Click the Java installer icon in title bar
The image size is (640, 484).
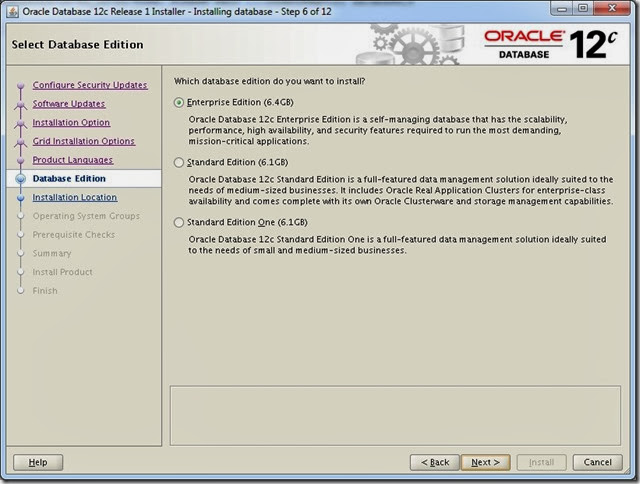pyautogui.click(x=13, y=11)
